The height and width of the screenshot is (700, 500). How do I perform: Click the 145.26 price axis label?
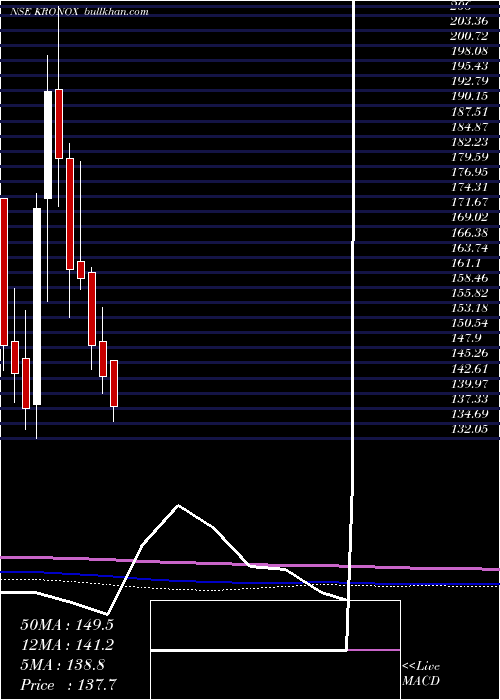(x=471, y=354)
